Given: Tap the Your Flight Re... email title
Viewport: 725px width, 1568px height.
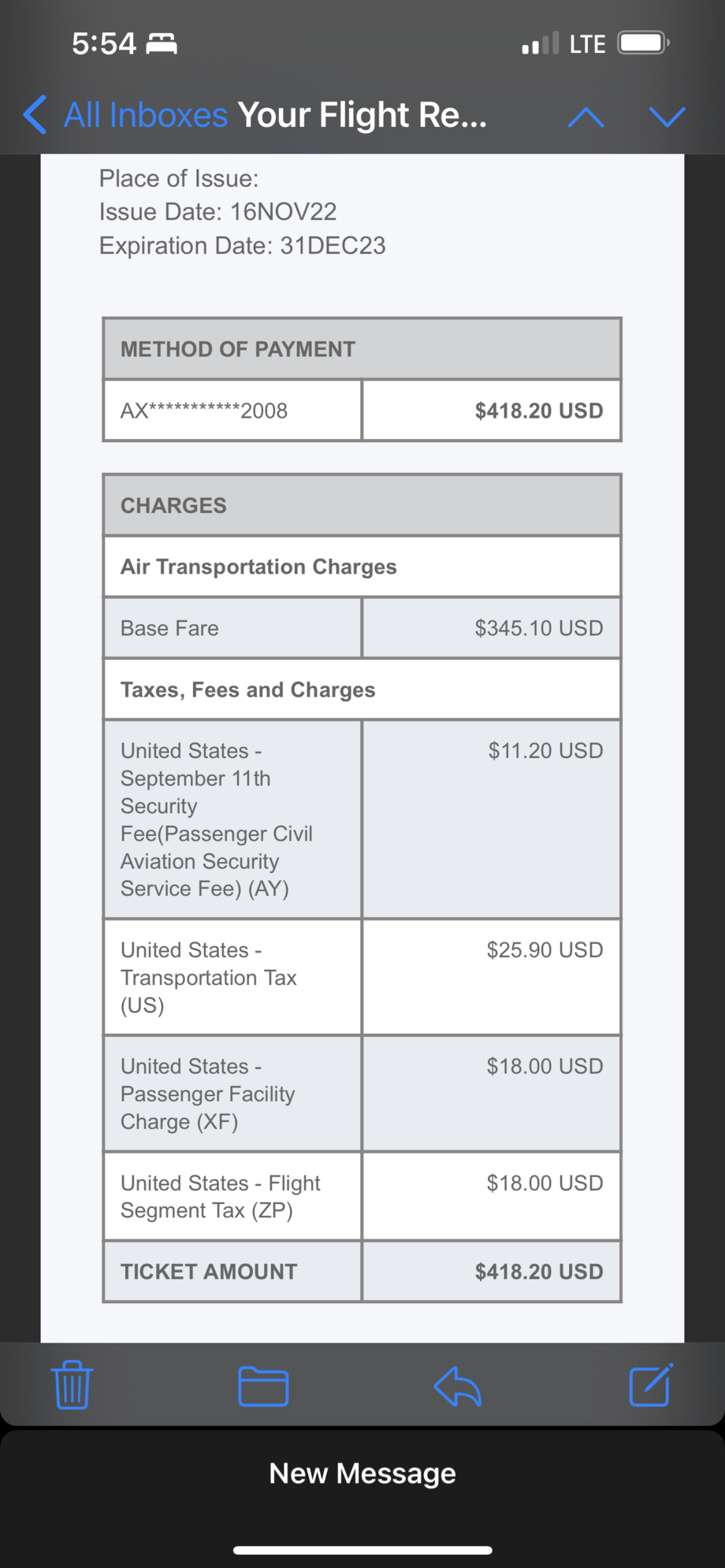Looking at the screenshot, I should (362, 115).
